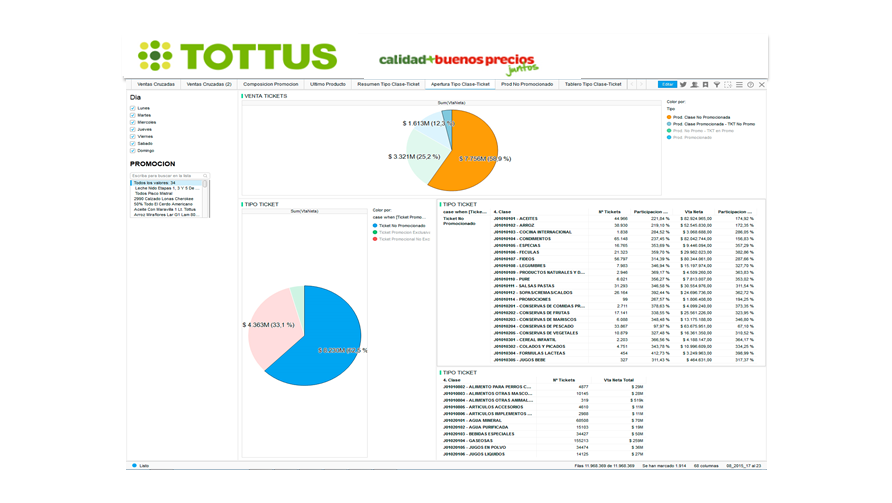Switch to the Ventas Cruzadas (2) tab
892x503 pixels.
(x=209, y=84)
